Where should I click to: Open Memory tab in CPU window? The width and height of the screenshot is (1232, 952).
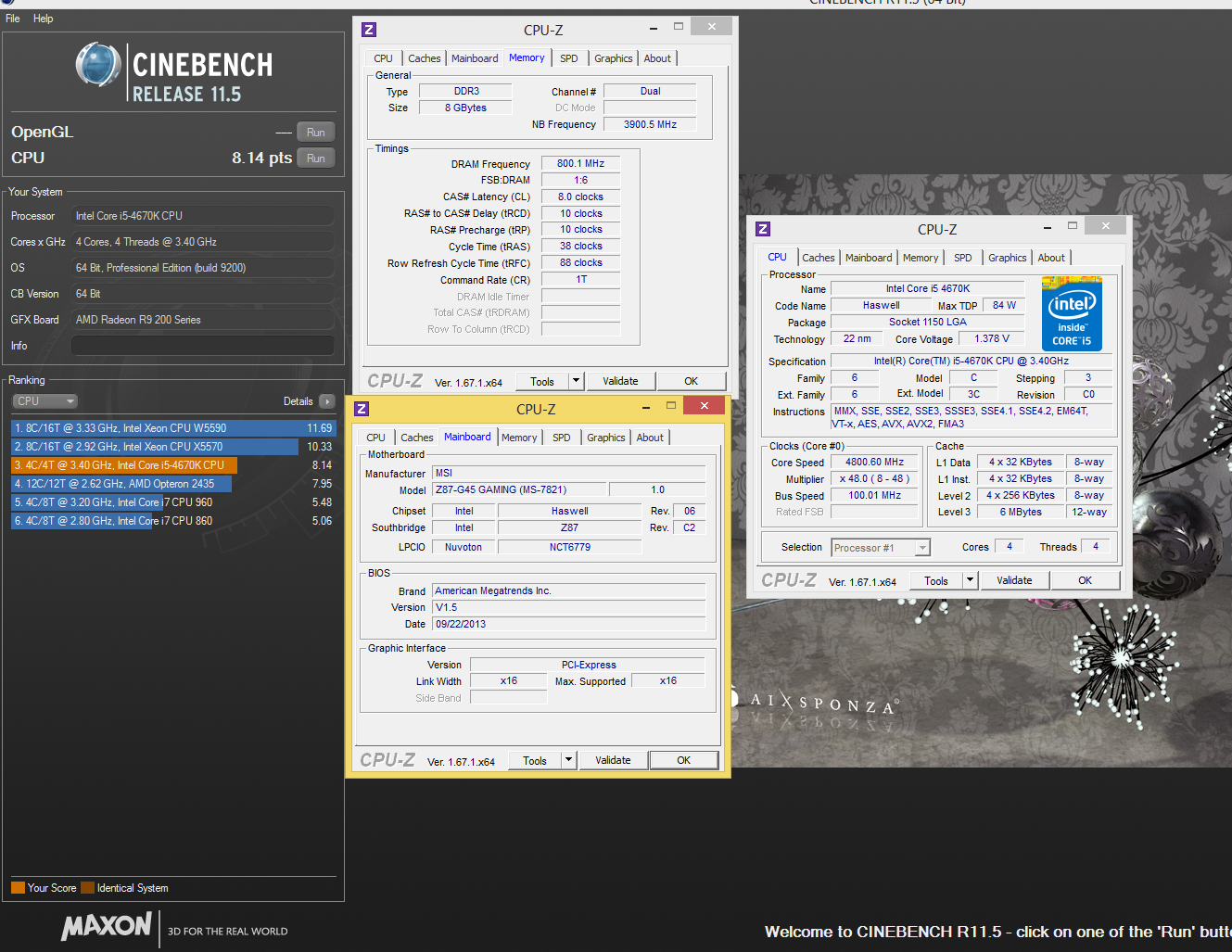coord(921,258)
